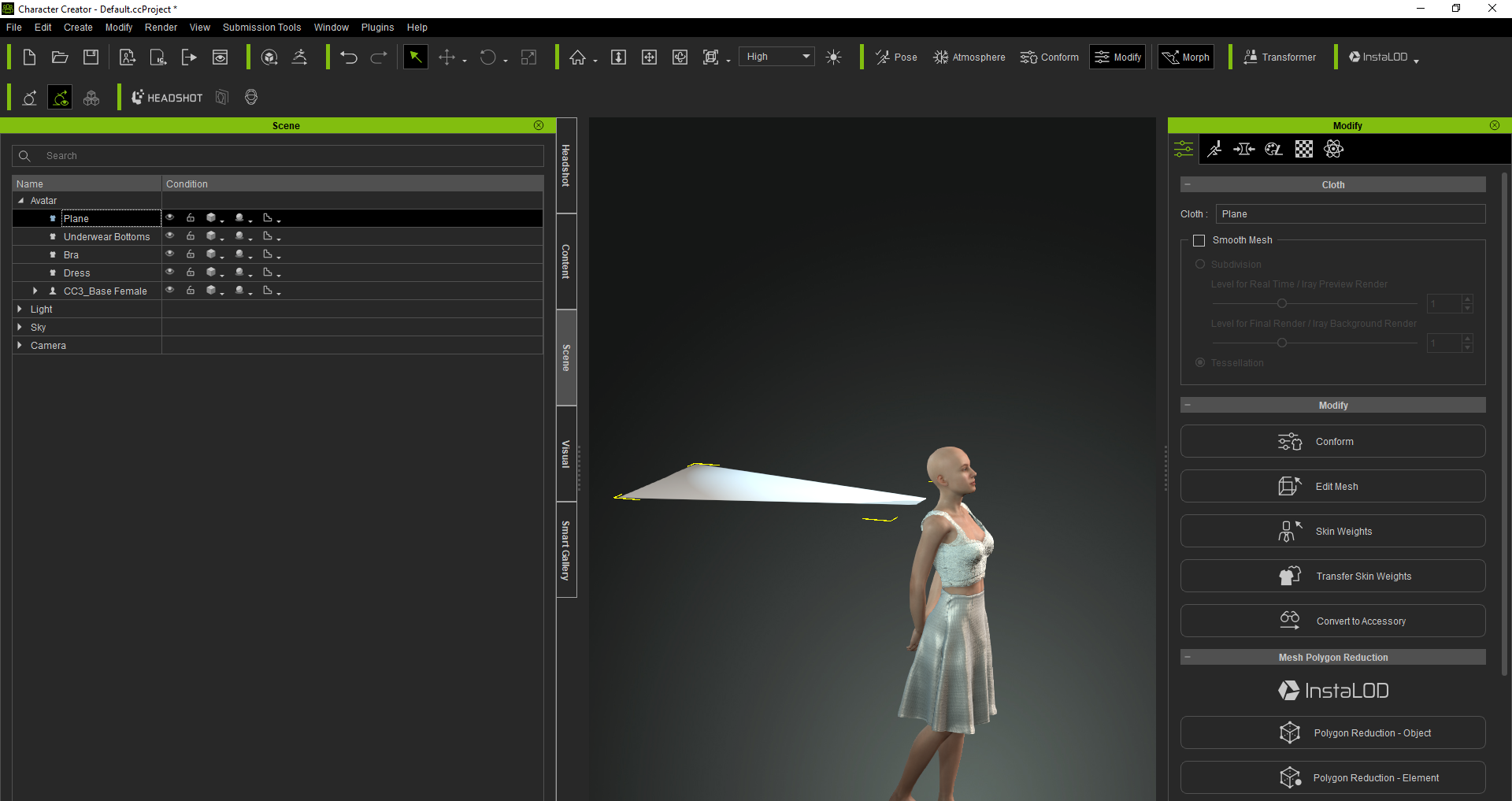The height and width of the screenshot is (801, 1512).
Task: Expand the Sky tree node
Action: pyautogui.click(x=20, y=327)
